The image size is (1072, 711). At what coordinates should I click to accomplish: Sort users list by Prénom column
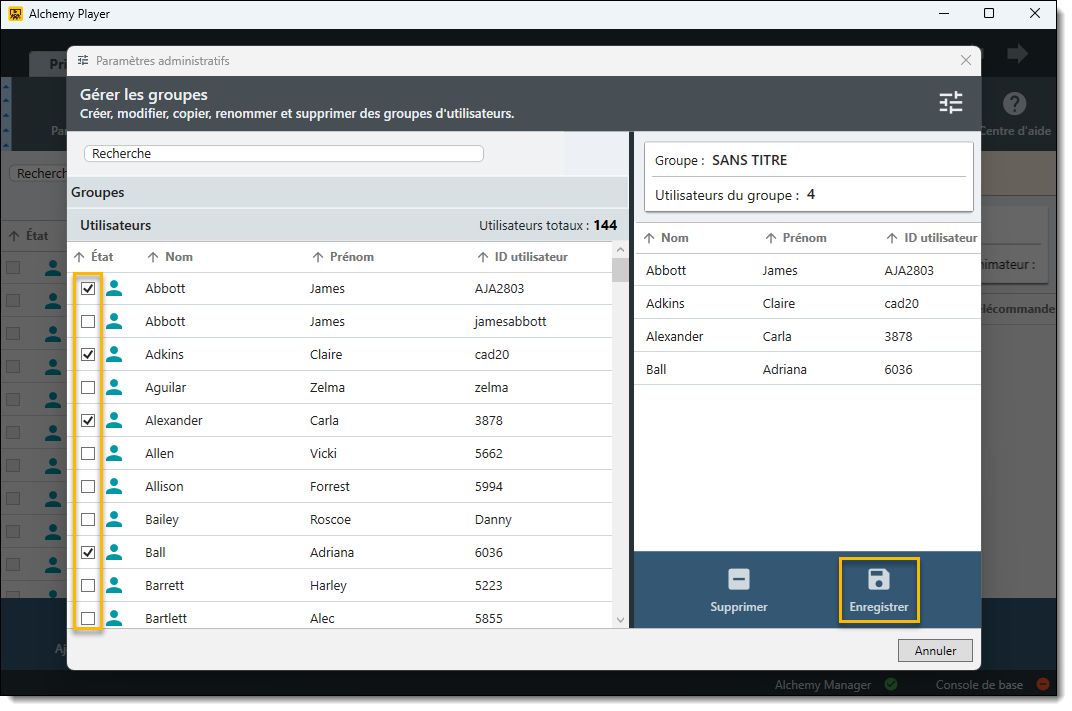351,257
